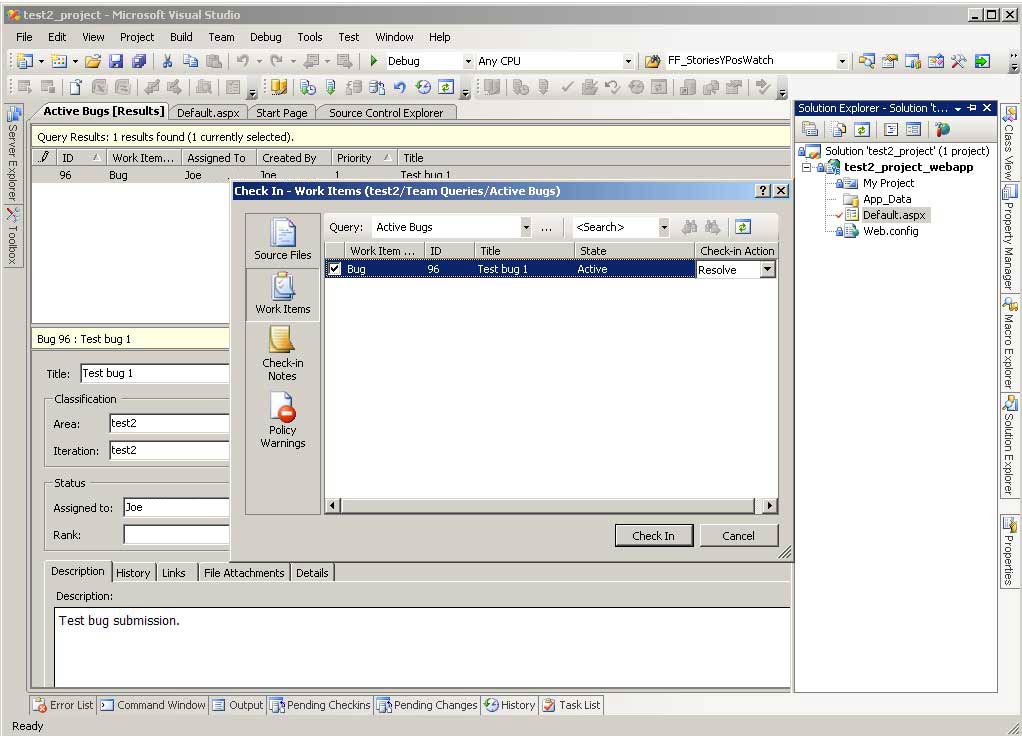Open the File Attachments tab
This screenshot has width=1022, height=736.
click(244, 572)
